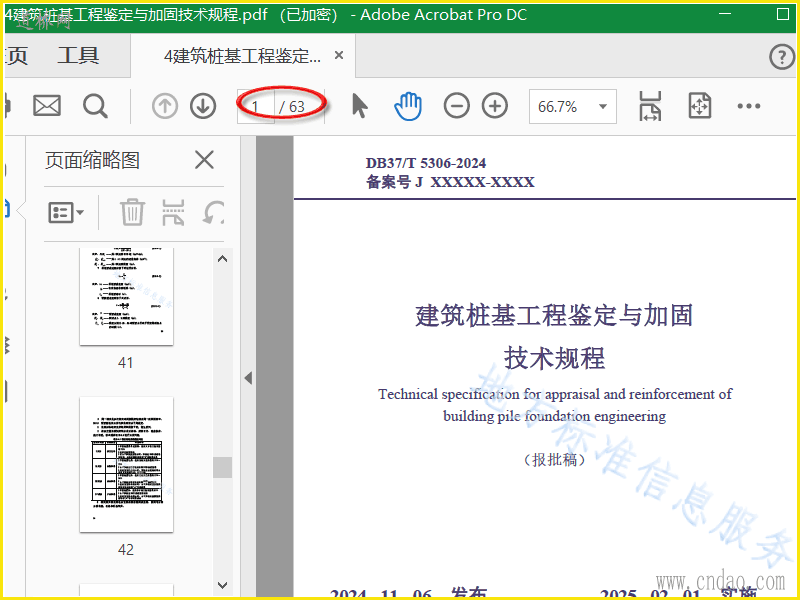Click the 技术规程 heading

(555, 358)
